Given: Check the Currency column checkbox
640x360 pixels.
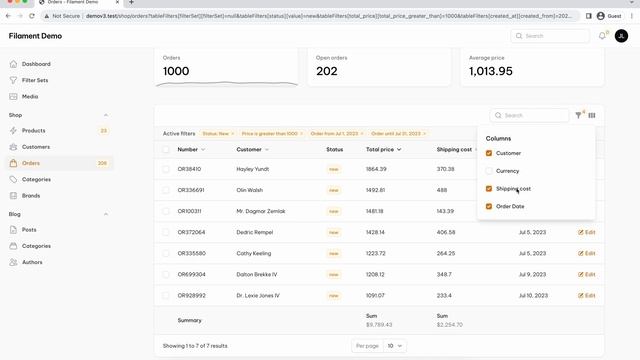Looking at the screenshot, I should pos(489,171).
